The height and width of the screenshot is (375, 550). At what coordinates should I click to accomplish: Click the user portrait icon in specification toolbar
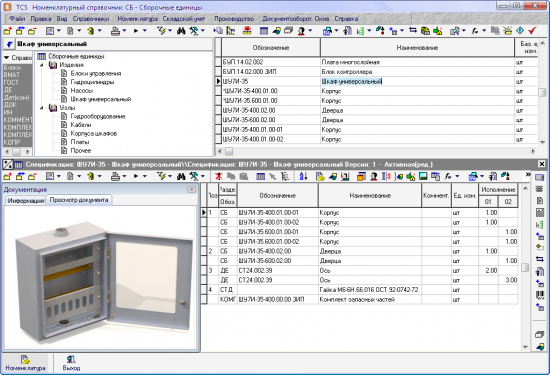tap(374, 176)
